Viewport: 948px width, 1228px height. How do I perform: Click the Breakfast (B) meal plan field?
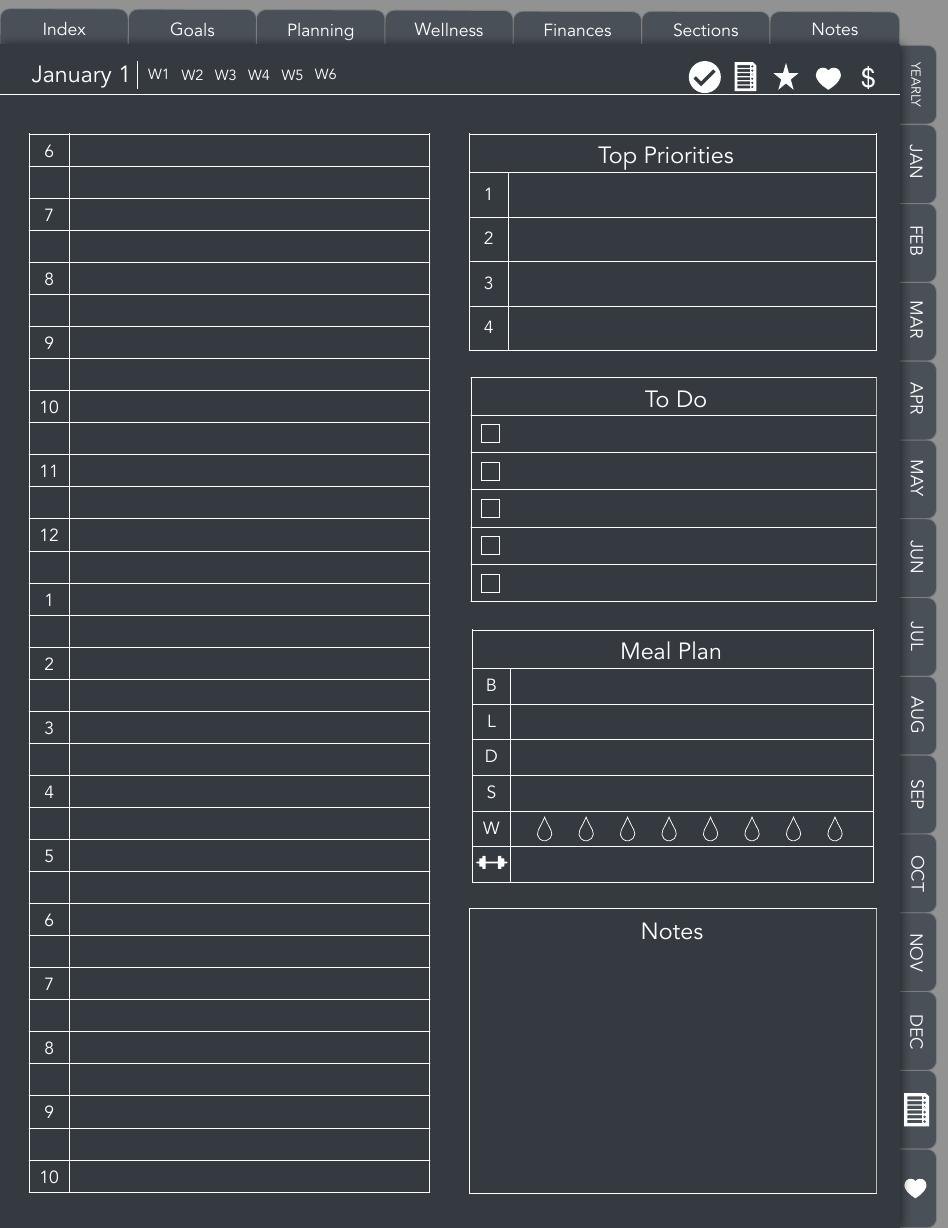coord(692,686)
